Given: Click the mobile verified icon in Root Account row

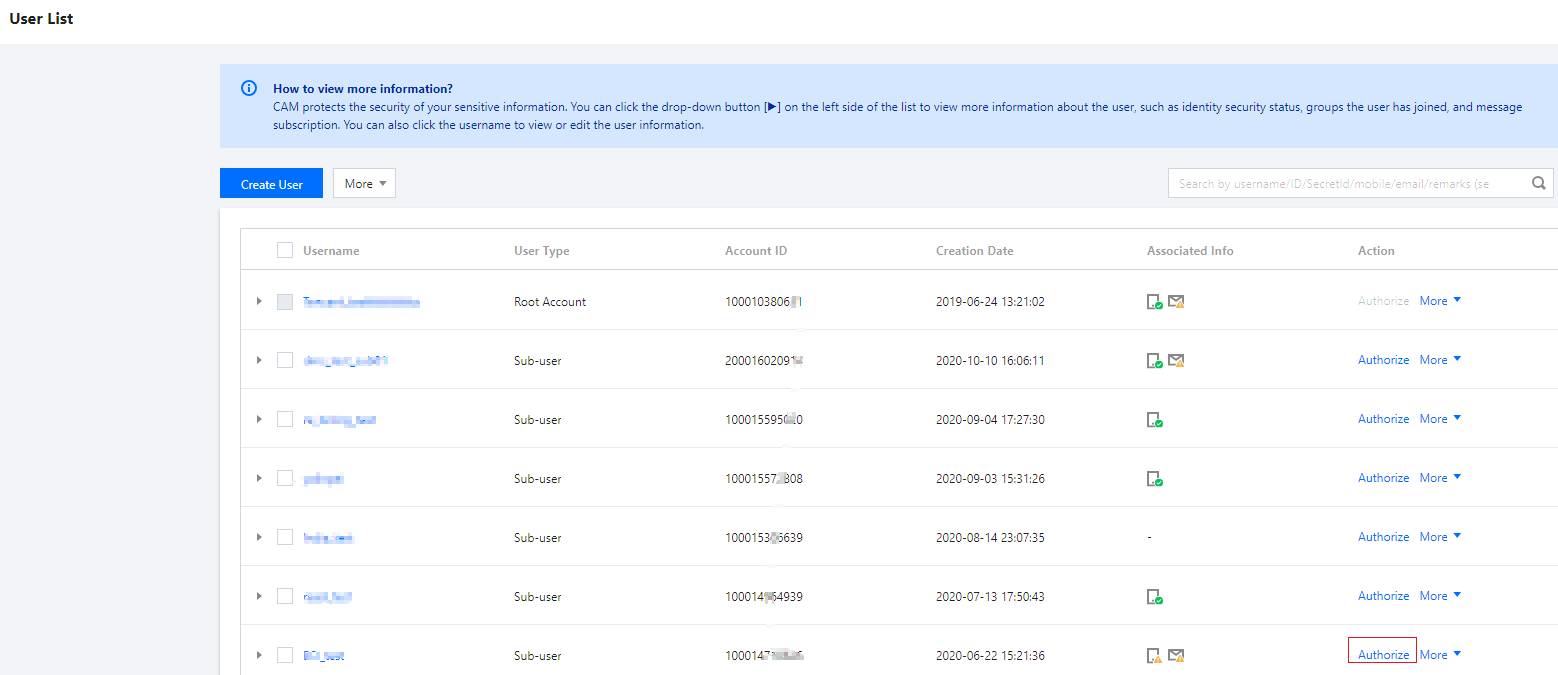Looking at the screenshot, I should click(1154, 301).
